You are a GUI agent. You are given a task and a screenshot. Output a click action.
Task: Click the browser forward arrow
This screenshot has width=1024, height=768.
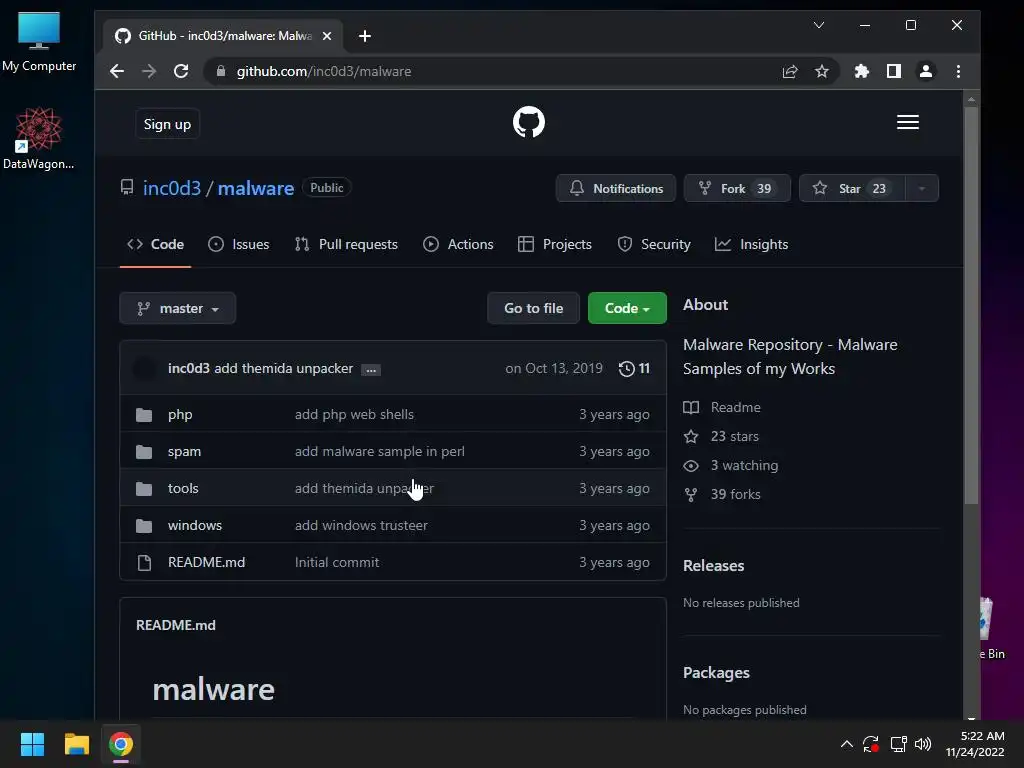pos(149,71)
